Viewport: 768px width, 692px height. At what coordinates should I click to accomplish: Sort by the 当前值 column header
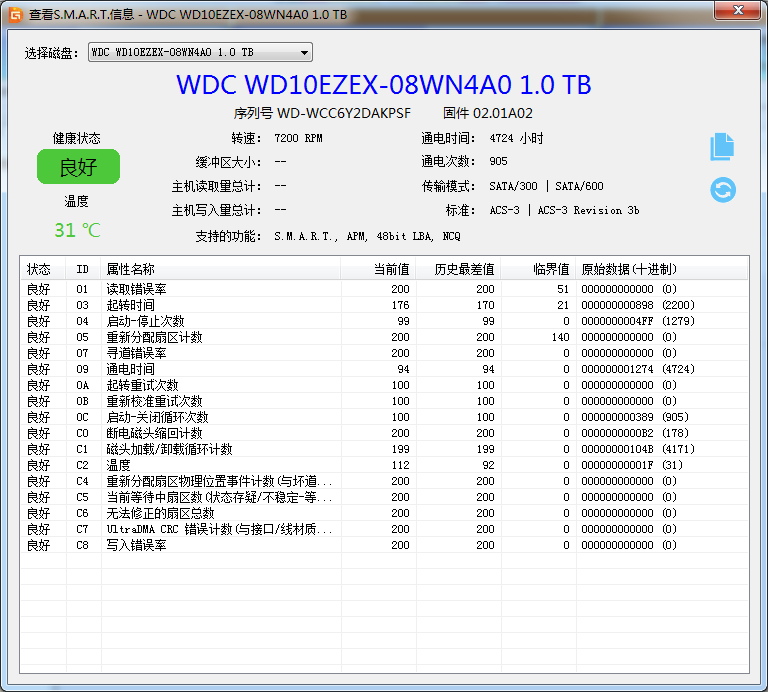[379, 269]
